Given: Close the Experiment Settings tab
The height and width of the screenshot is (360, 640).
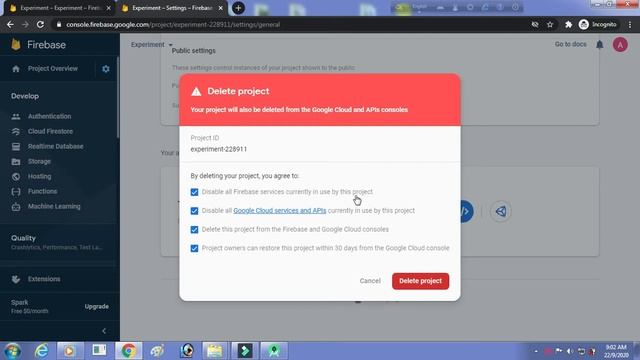Looking at the screenshot, I should pos(220,8).
